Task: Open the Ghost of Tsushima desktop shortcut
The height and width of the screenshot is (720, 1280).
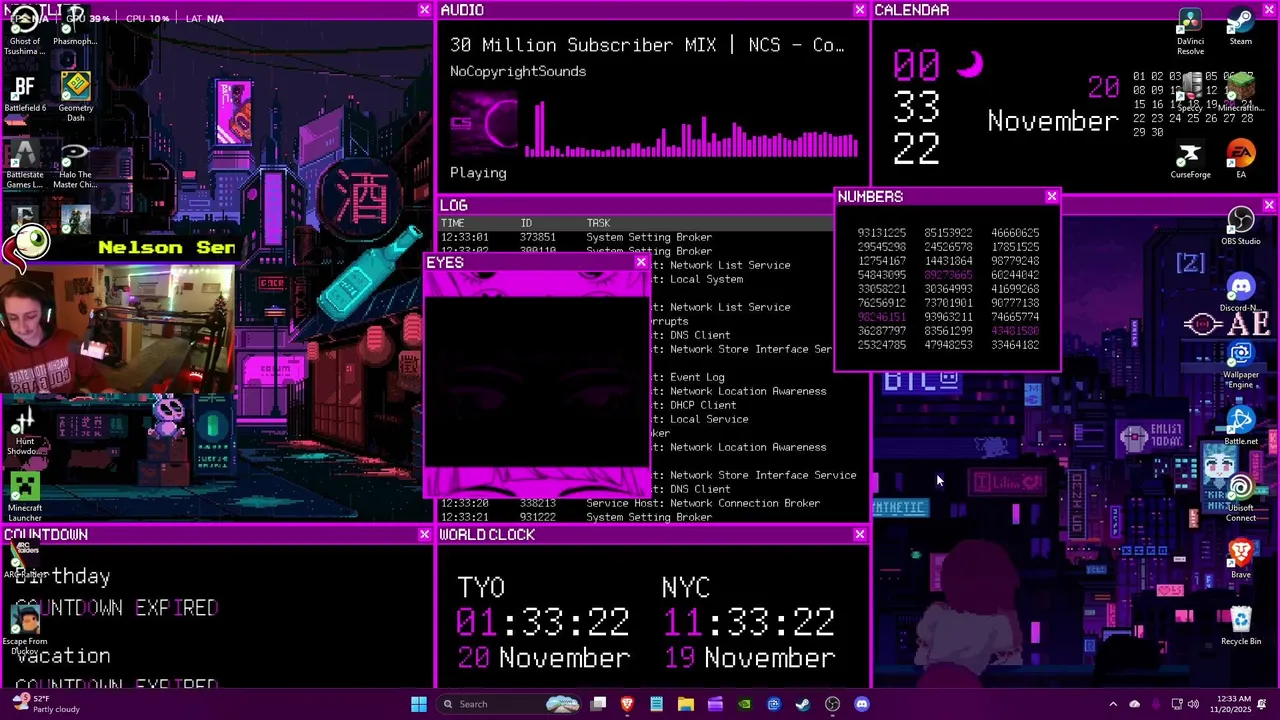Action: [24, 30]
